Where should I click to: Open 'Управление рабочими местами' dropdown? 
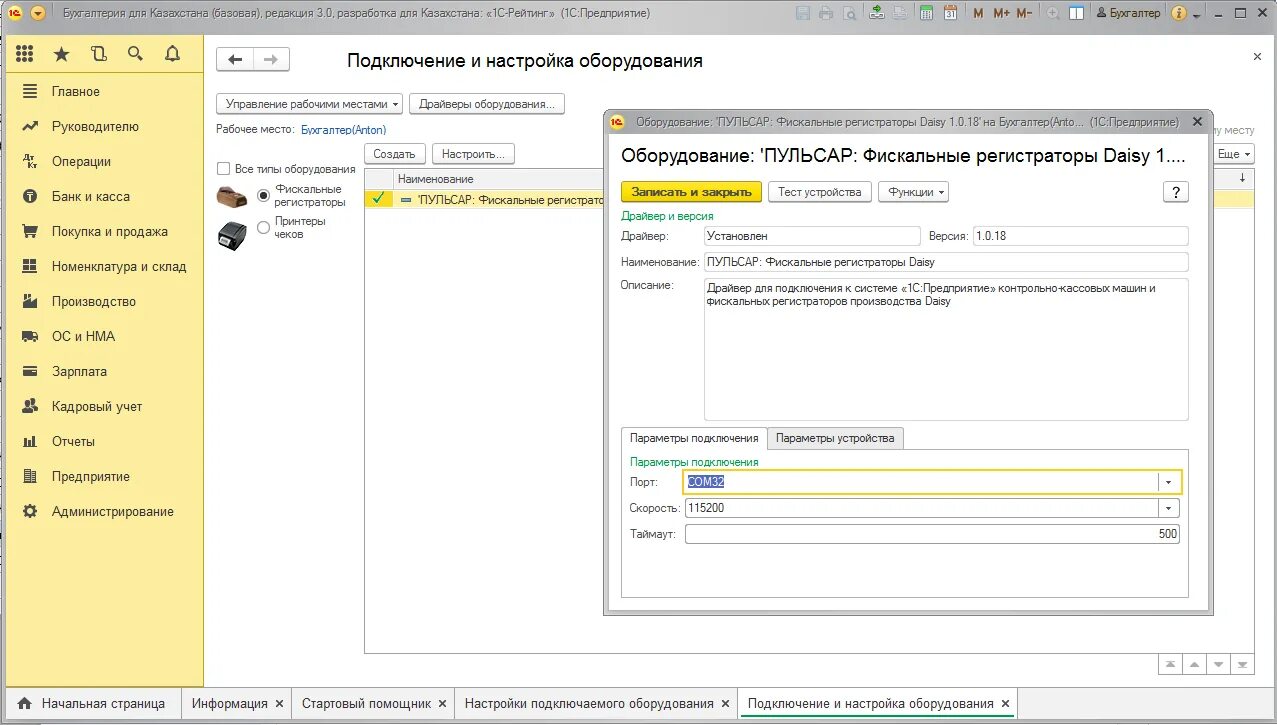coord(310,104)
